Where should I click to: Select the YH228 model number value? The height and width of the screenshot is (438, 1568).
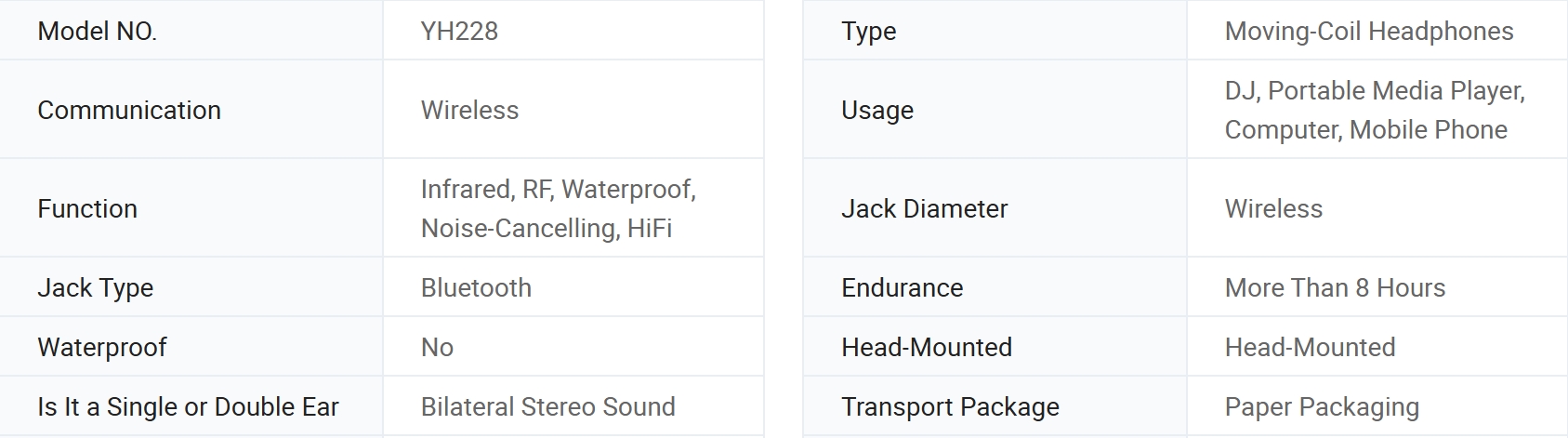pos(459,32)
